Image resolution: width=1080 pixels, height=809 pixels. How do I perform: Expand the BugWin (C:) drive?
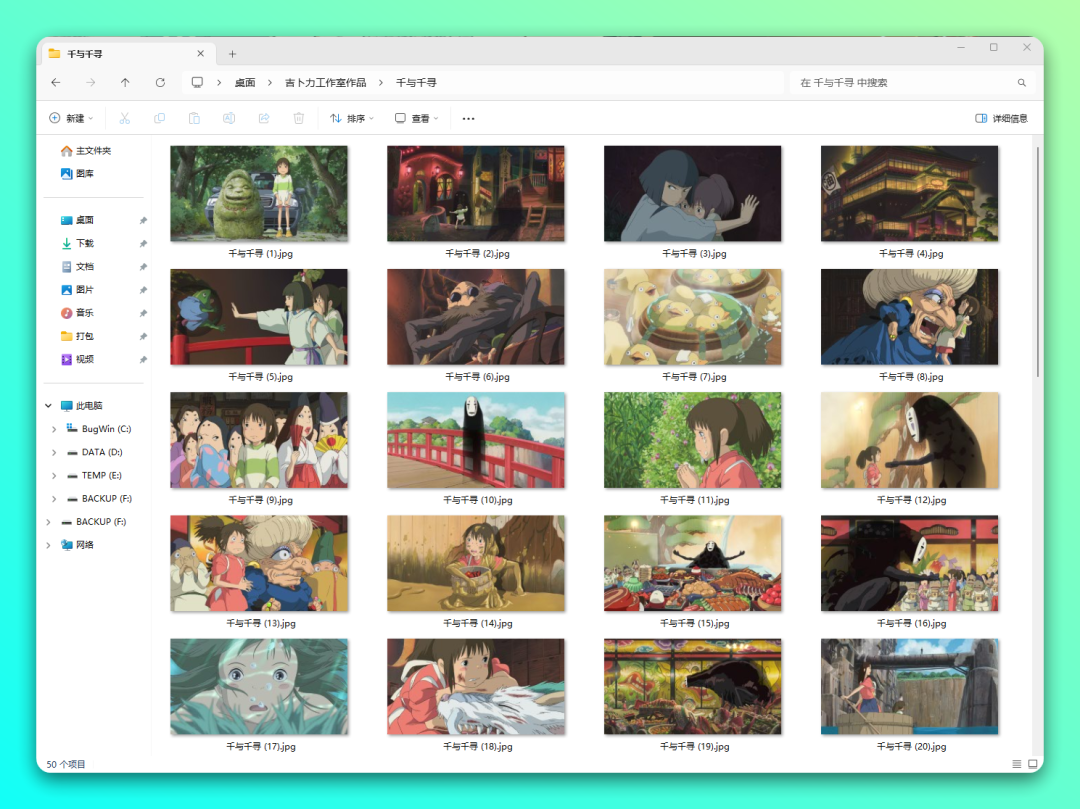coord(54,429)
